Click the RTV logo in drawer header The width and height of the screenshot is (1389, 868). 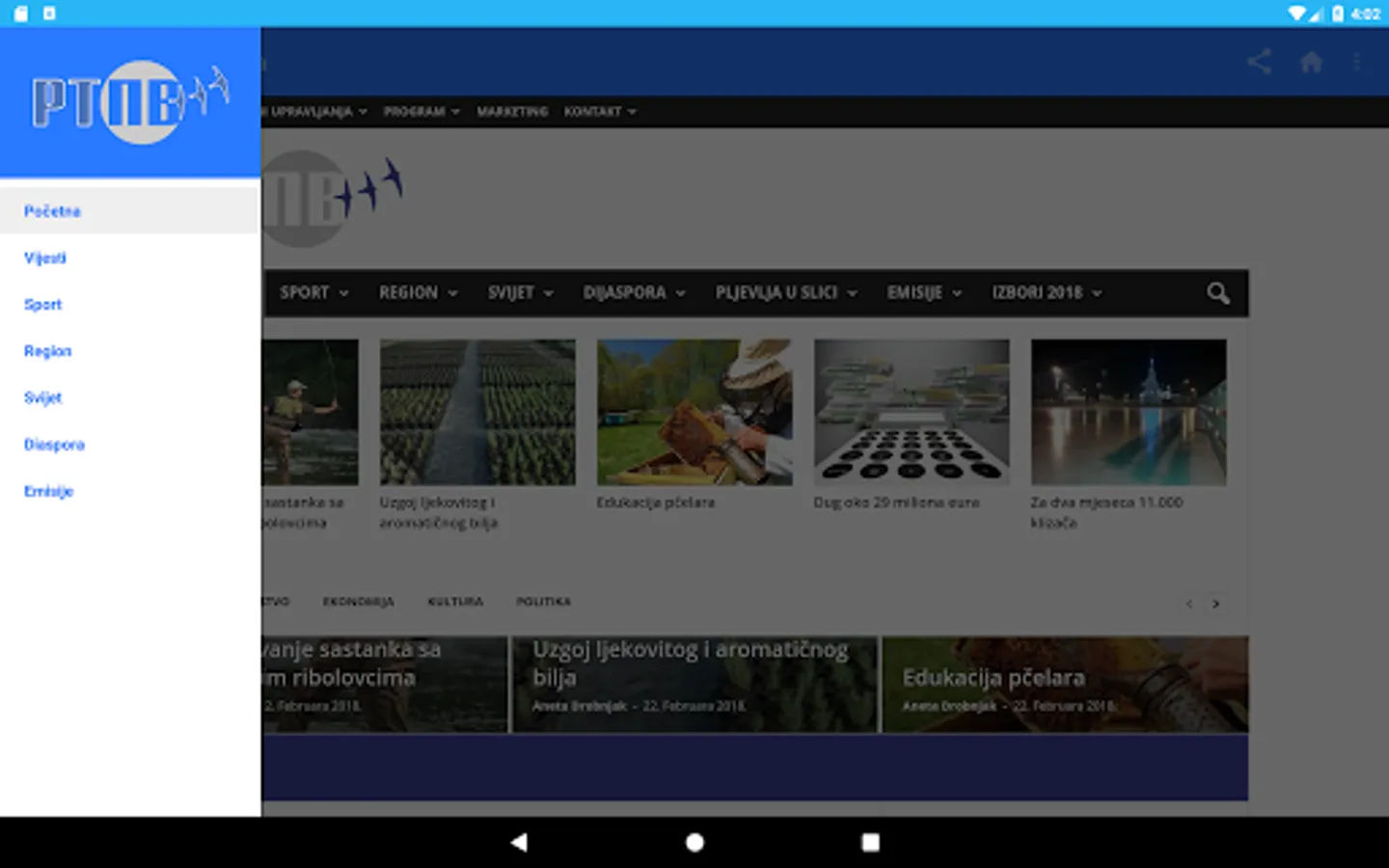coord(130,101)
